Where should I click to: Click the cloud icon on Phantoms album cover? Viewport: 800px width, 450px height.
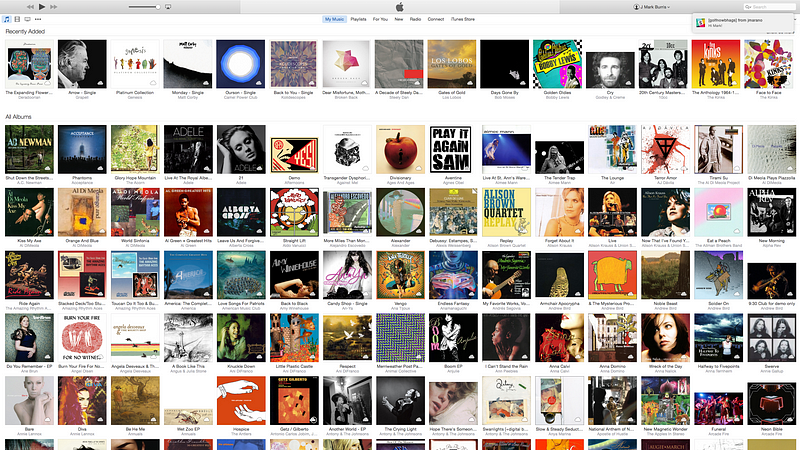100,168
